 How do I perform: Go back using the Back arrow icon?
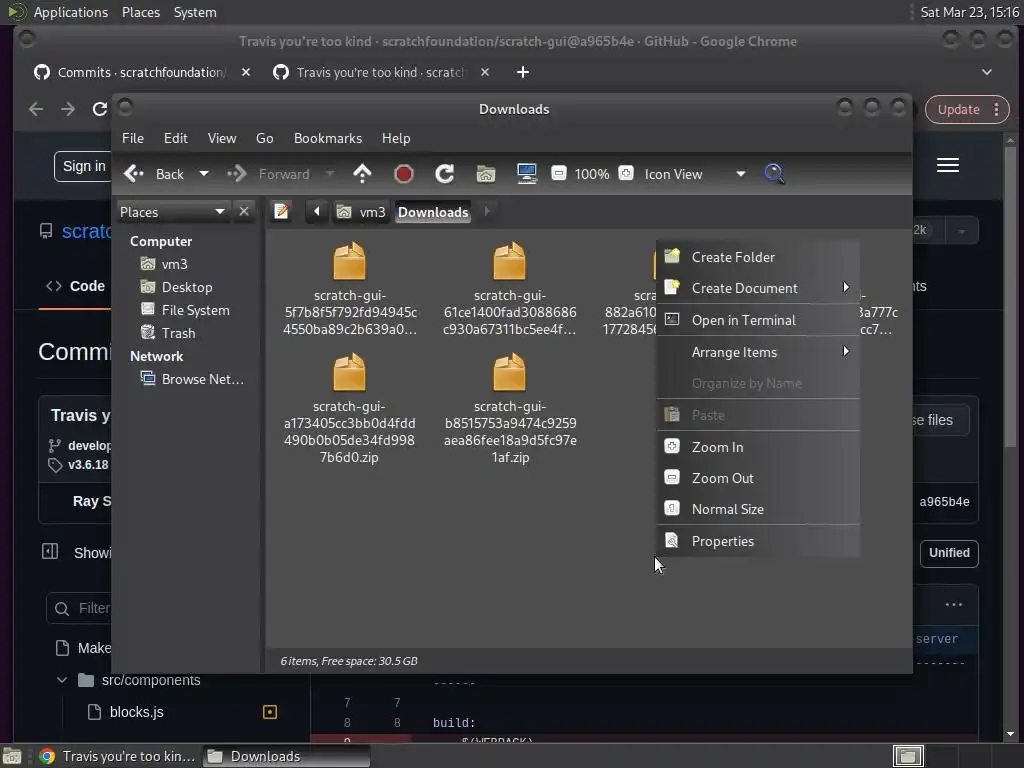[x=134, y=174]
